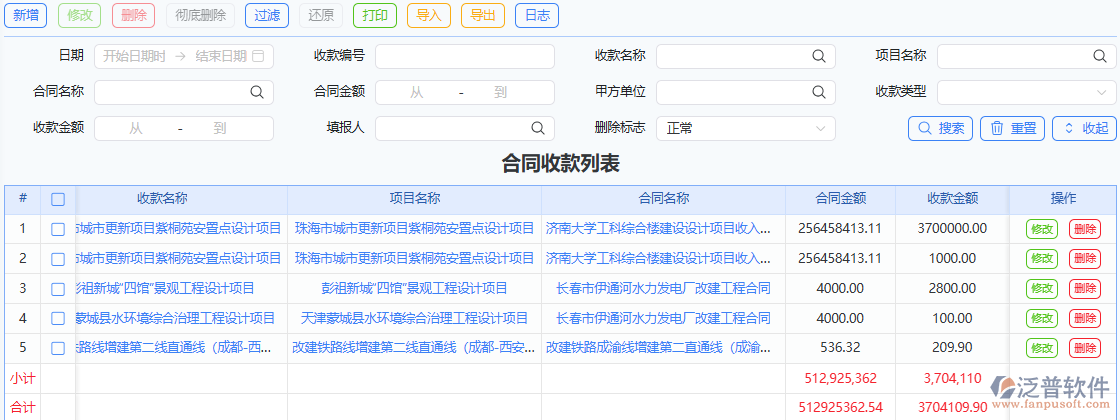Image resolution: width=1120 pixels, height=420 pixels.
Task: Click 删除 in row 5 operations
Action: pos(1085,349)
